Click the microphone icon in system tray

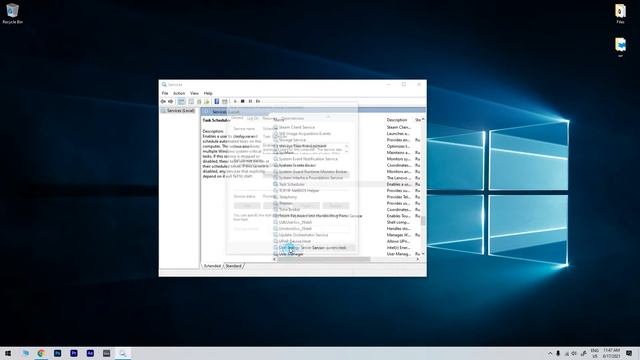[x=558, y=353]
